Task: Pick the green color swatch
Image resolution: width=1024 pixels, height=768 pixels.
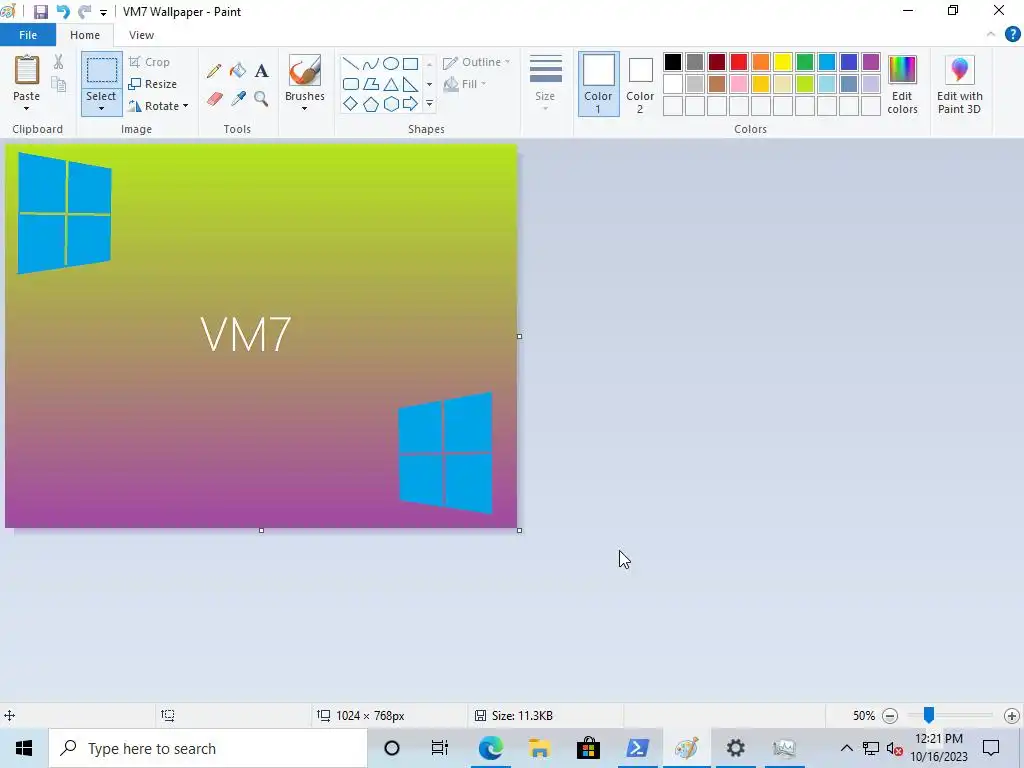Action: 805,62
